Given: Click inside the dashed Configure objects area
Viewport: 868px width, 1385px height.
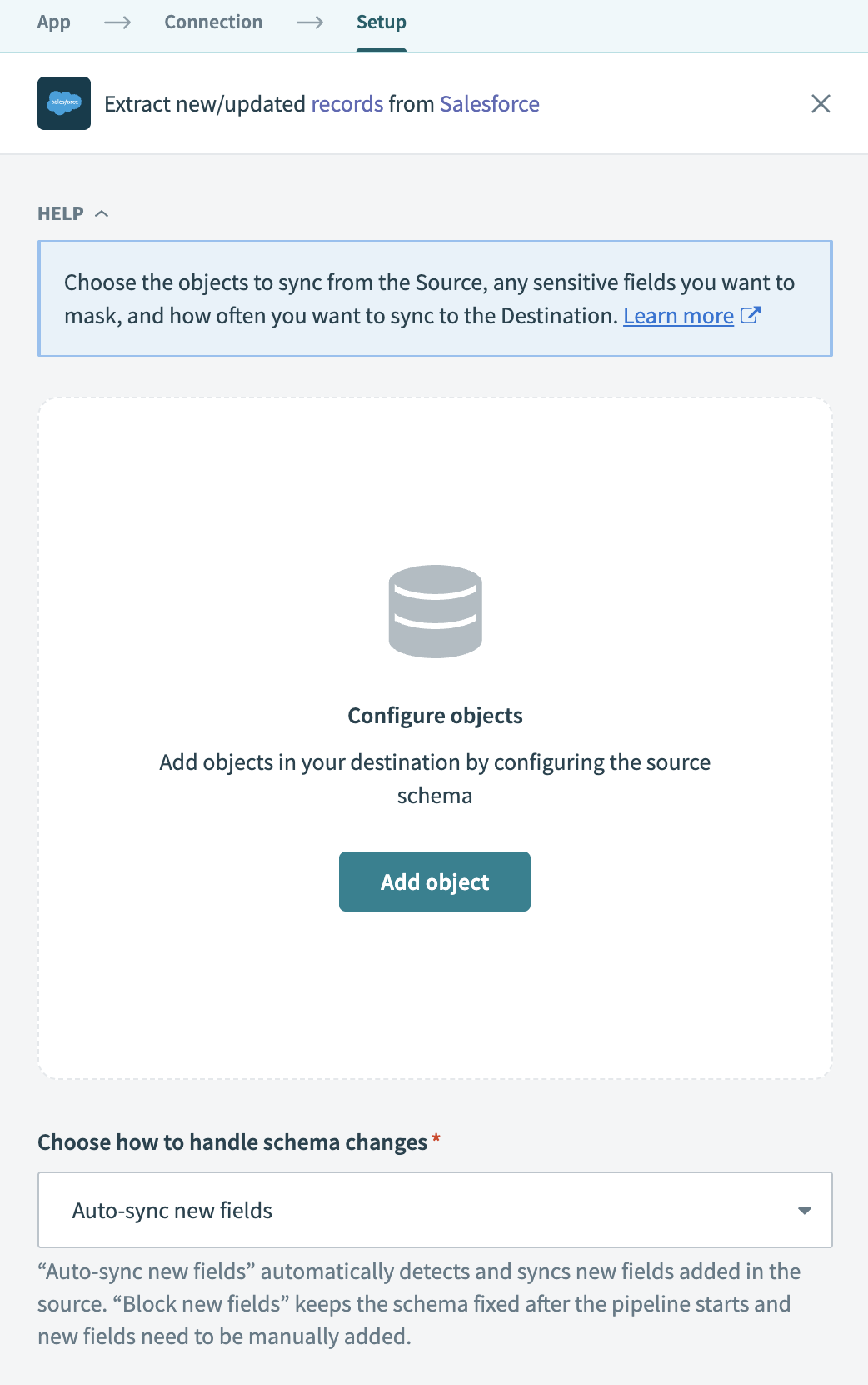Looking at the screenshot, I should click(434, 983).
